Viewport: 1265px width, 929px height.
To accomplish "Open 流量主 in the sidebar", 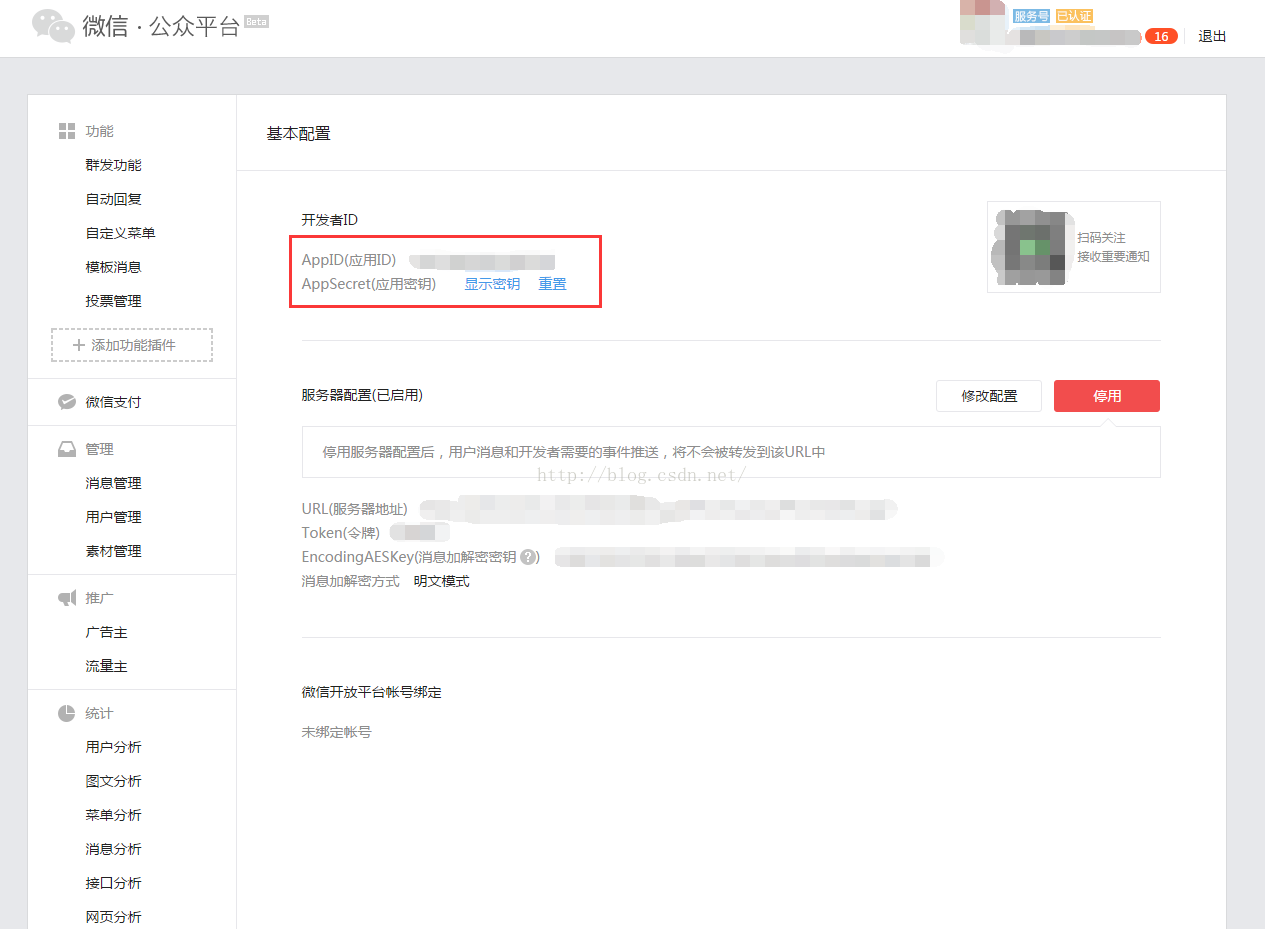I will click(107, 666).
